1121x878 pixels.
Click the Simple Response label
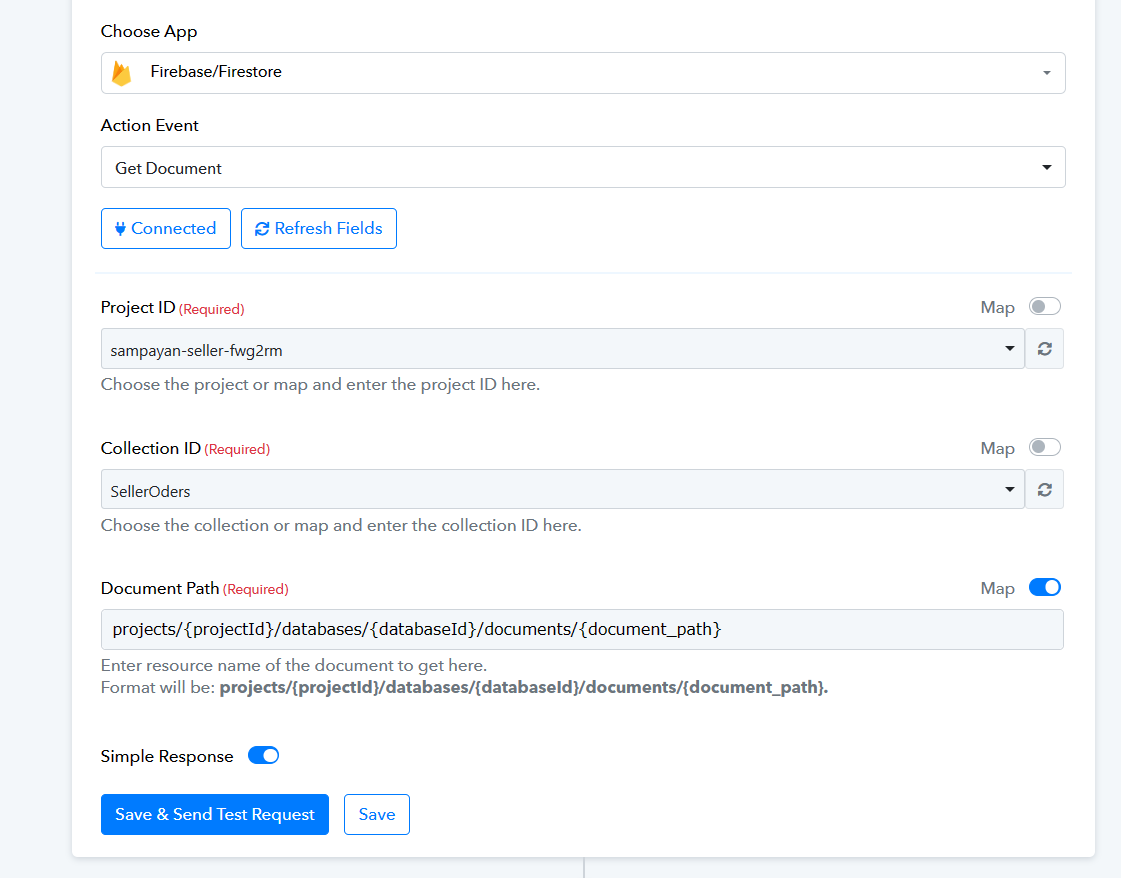(x=167, y=756)
